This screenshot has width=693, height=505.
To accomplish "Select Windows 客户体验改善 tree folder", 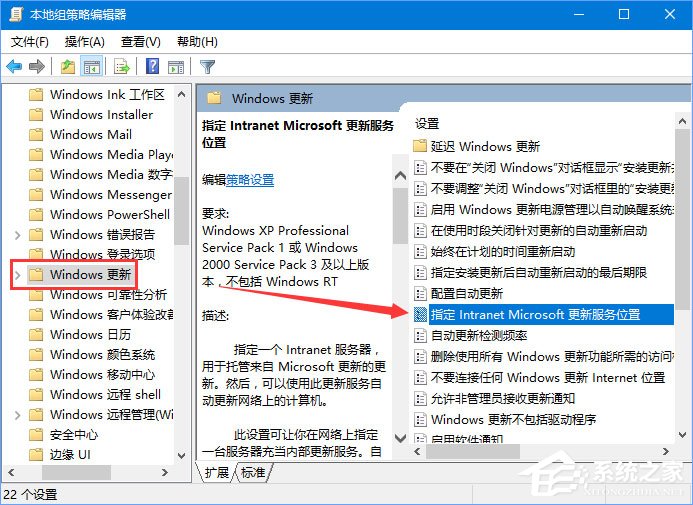I will point(111,315).
